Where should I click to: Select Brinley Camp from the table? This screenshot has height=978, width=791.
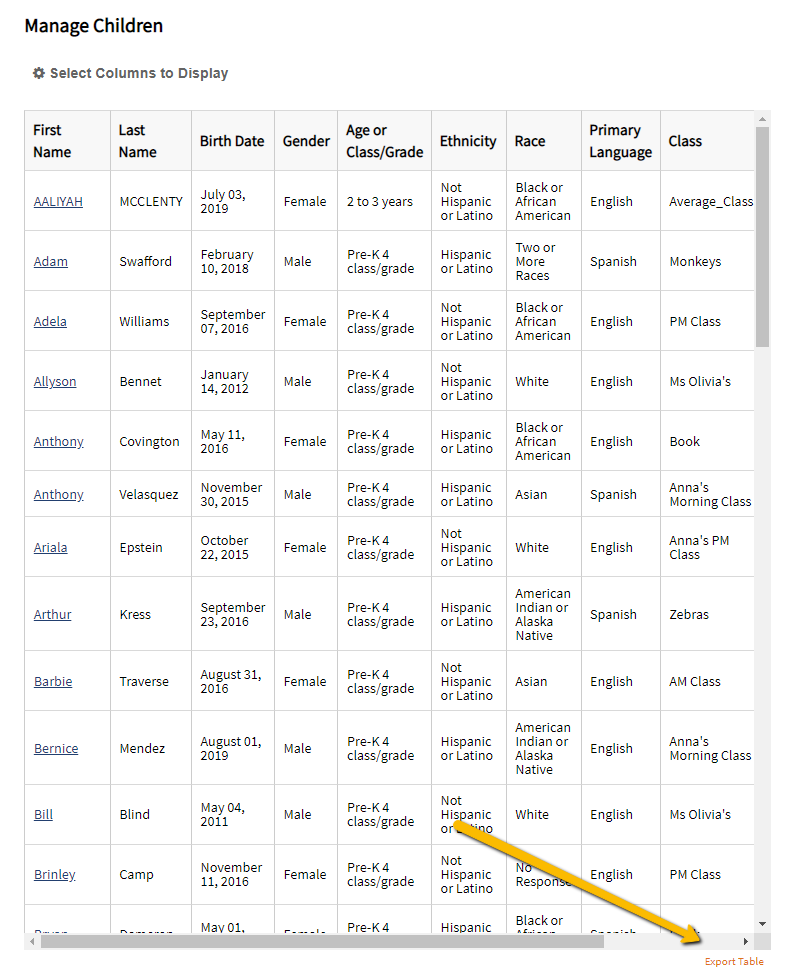54,874
